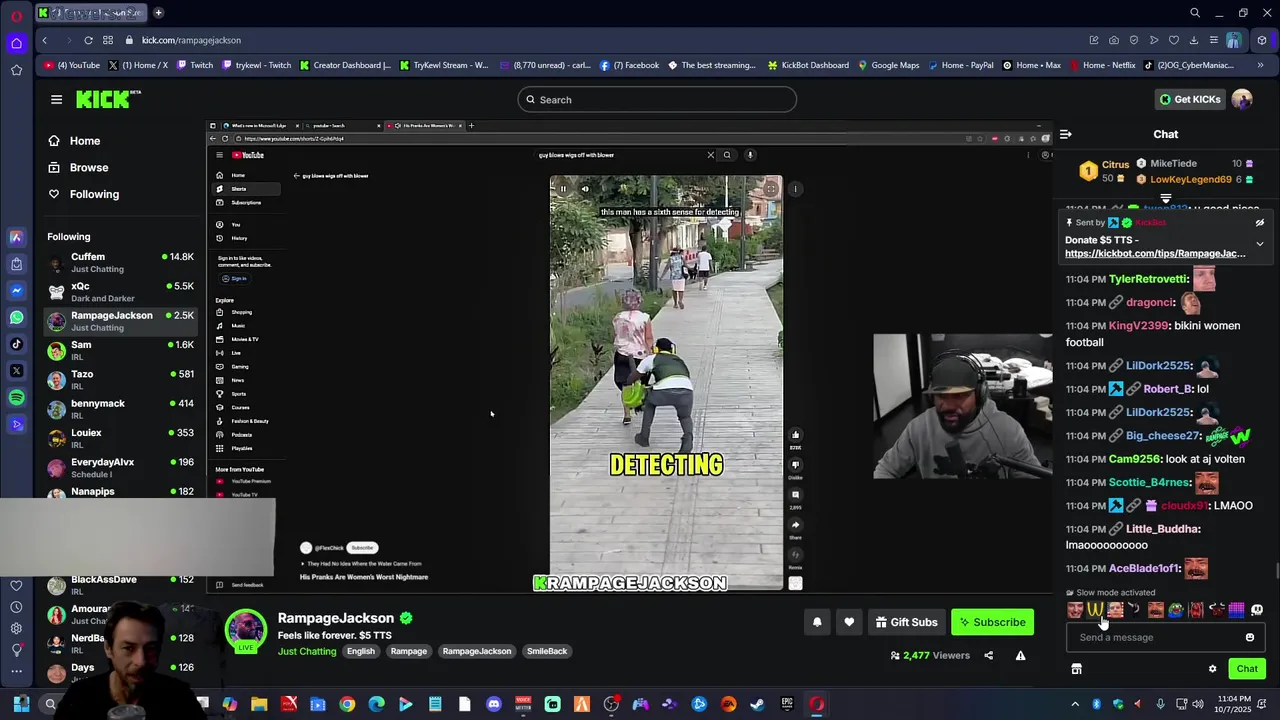Share the stream via share icon
Viewport: 1280px width, 720px height.
[x=988, y=656]
